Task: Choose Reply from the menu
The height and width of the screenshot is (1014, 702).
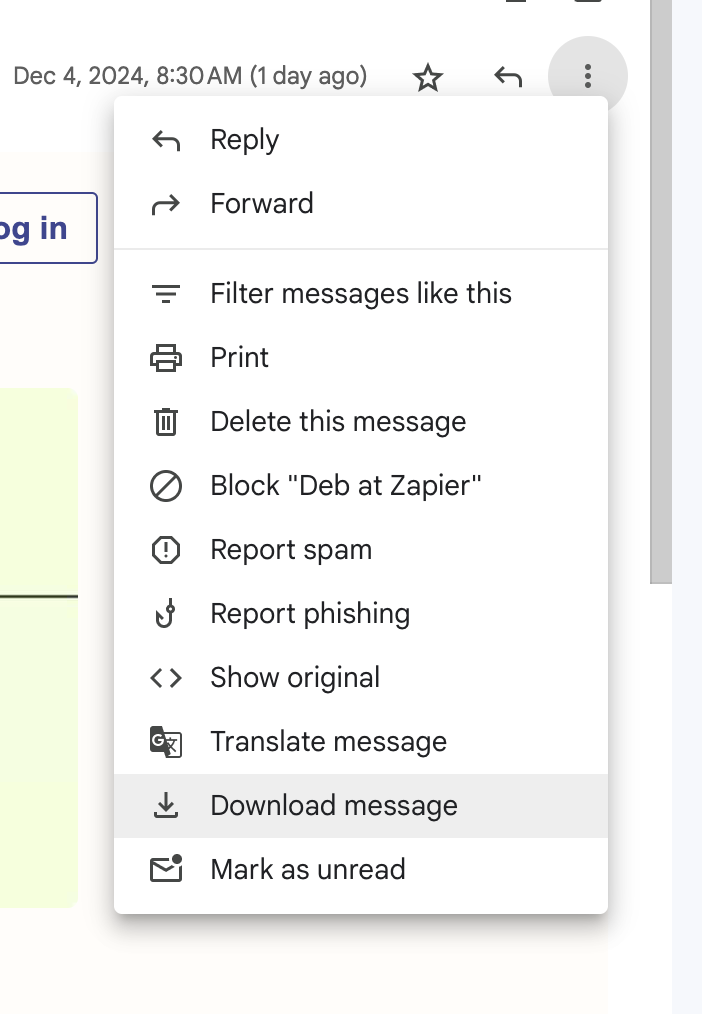Action: tap(361, 140)
